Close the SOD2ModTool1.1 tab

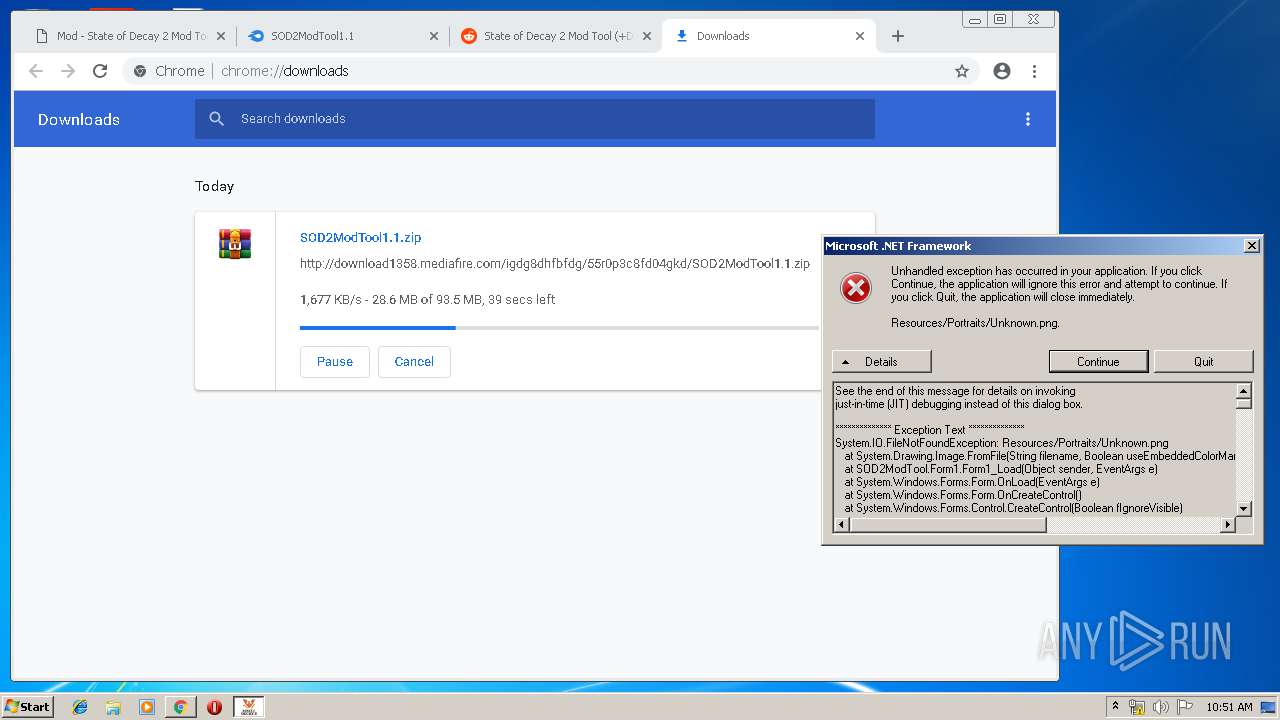(434, 36)
